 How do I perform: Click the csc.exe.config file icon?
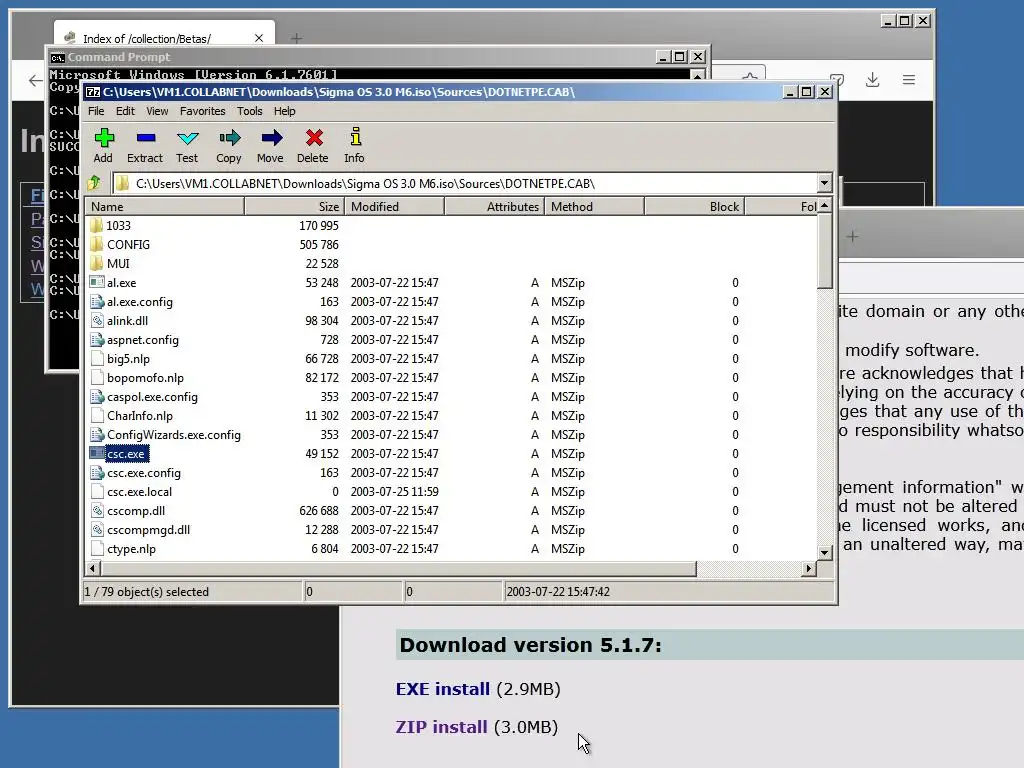97,473
